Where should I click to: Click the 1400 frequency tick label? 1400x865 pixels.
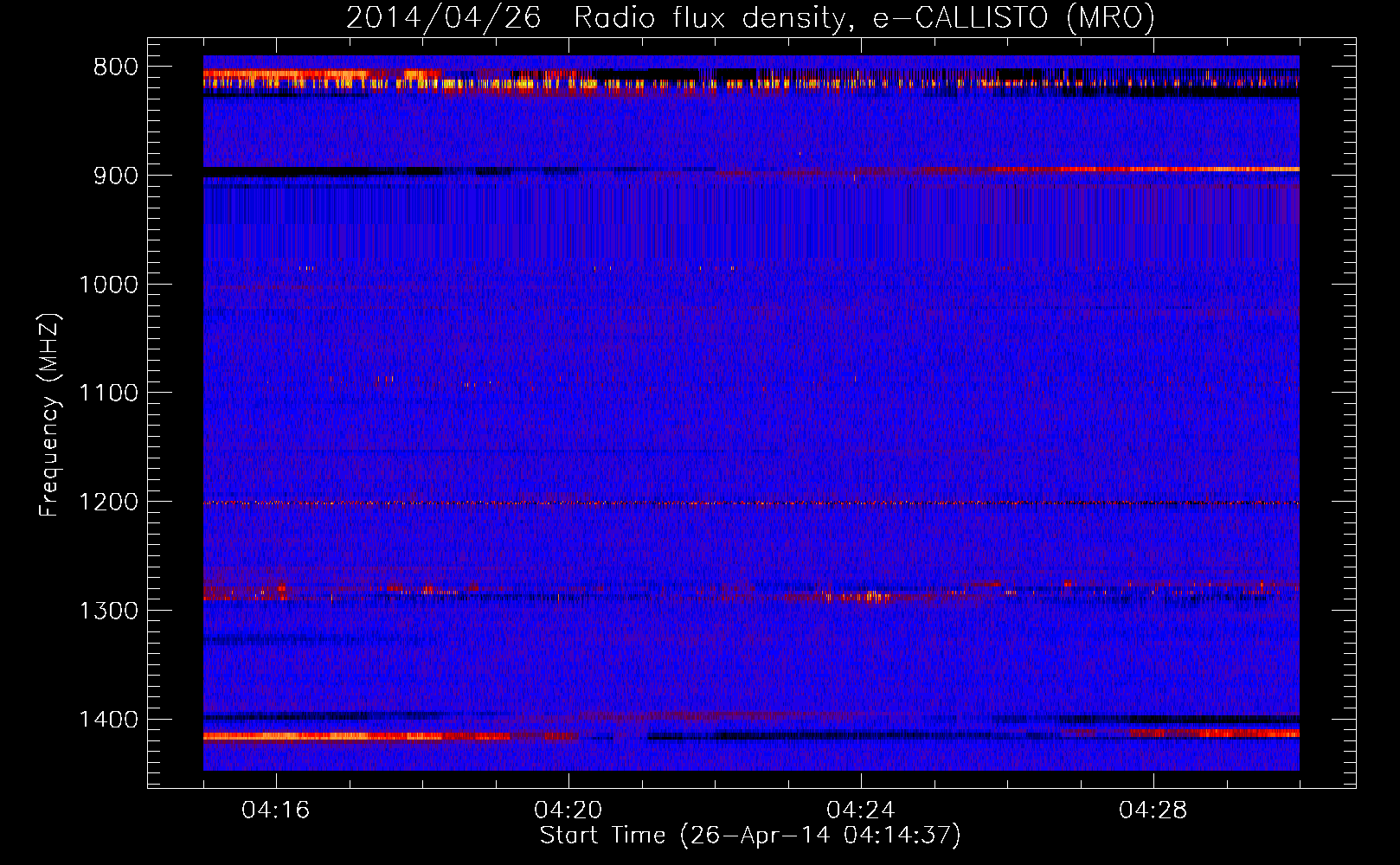point(109,720)
